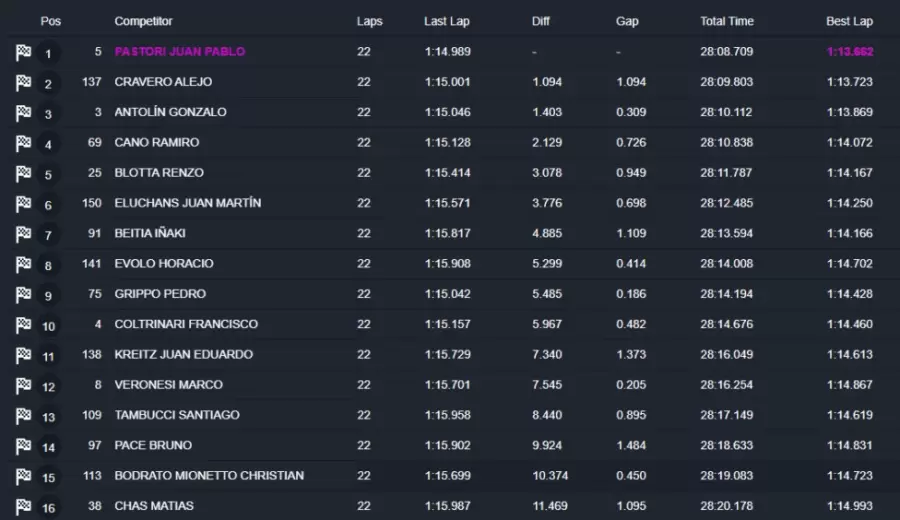Click the checkered flag icon for position 1
This screenshot has height=520, width=900.
point(23,53)
